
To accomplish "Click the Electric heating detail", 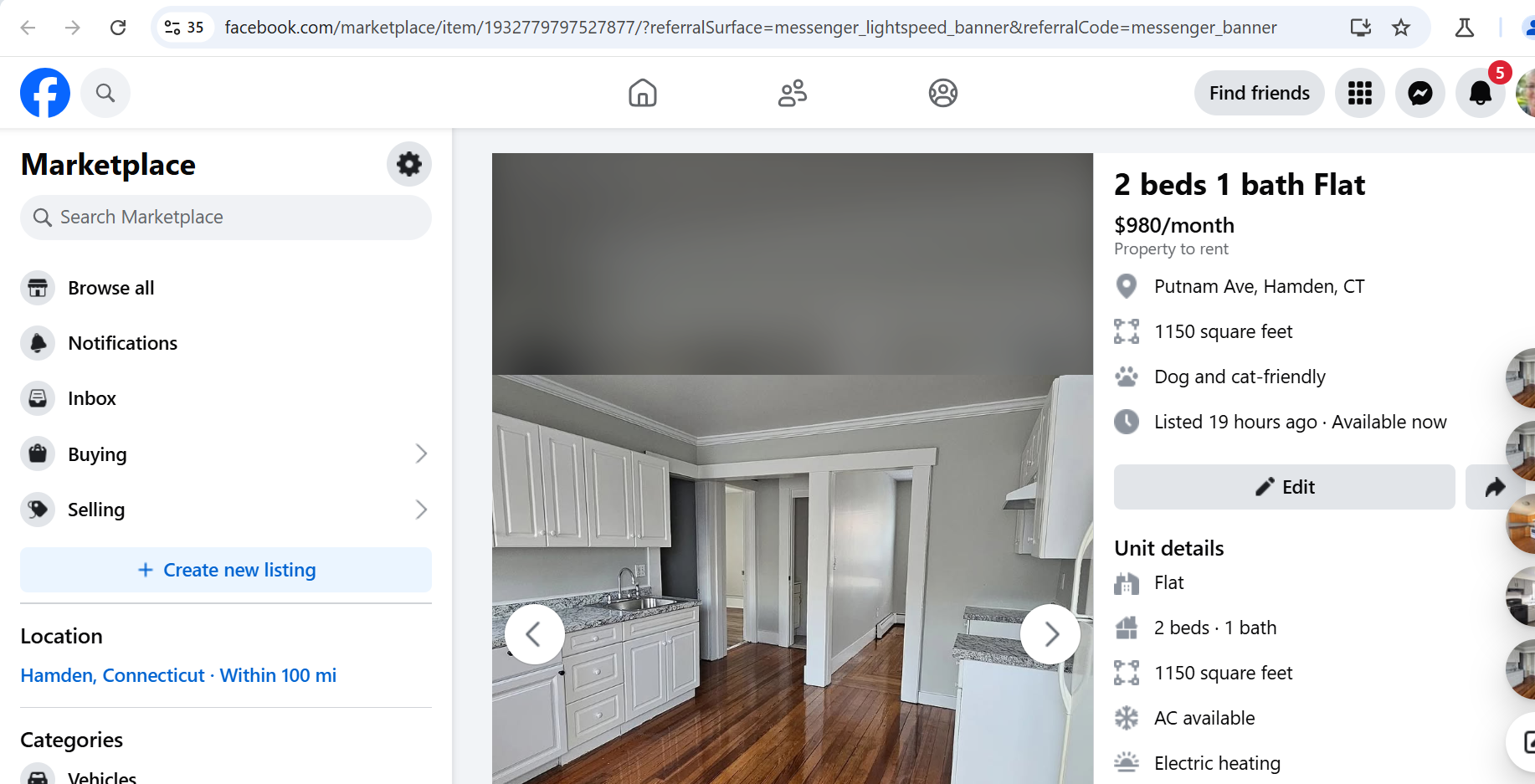I will point(1217,763).
